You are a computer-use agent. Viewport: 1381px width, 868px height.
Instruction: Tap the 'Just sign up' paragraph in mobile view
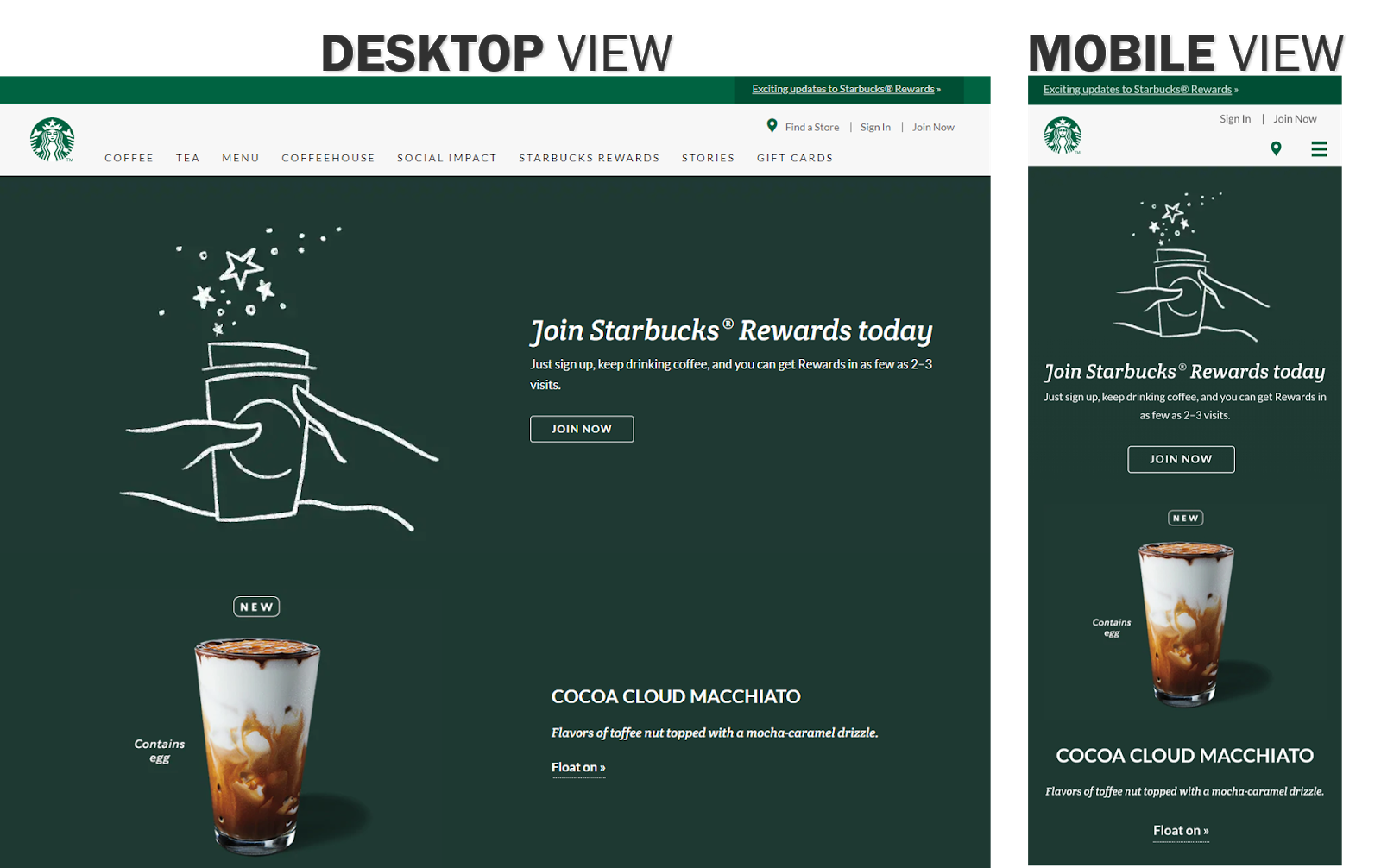[x=1184, y=406]
